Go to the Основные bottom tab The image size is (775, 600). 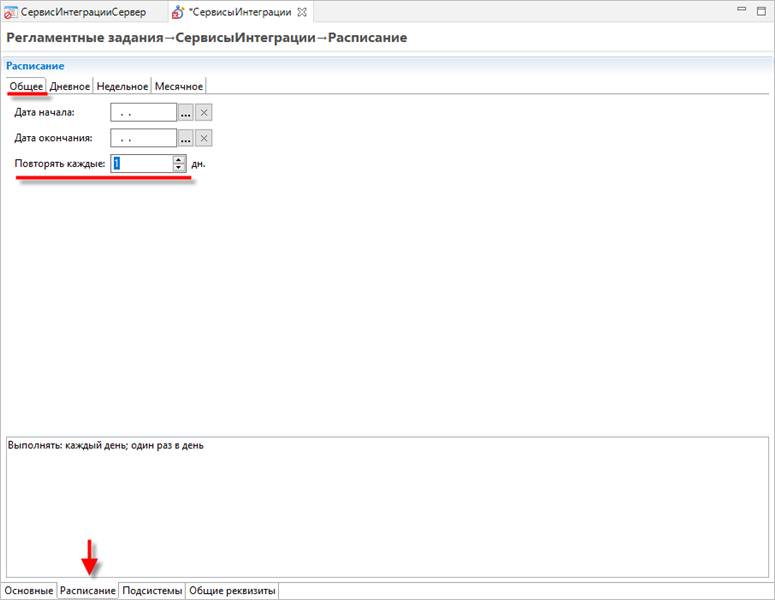(28, 591)
